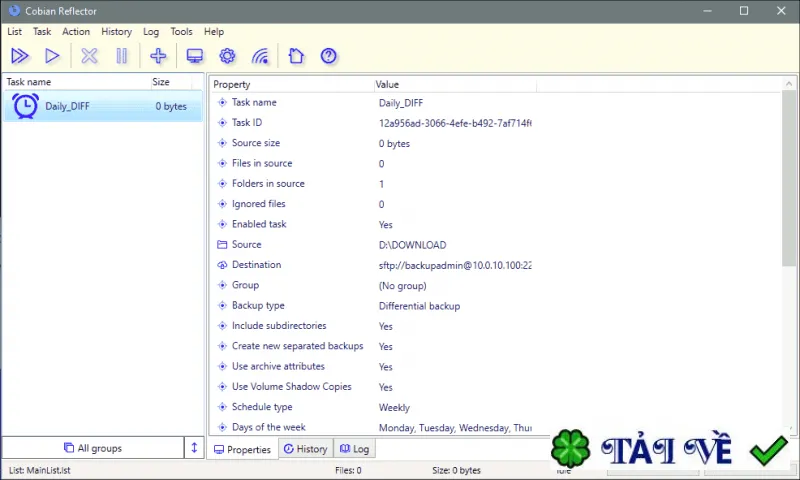Click the Size column header
800x480 pixels.
point(171,82)
